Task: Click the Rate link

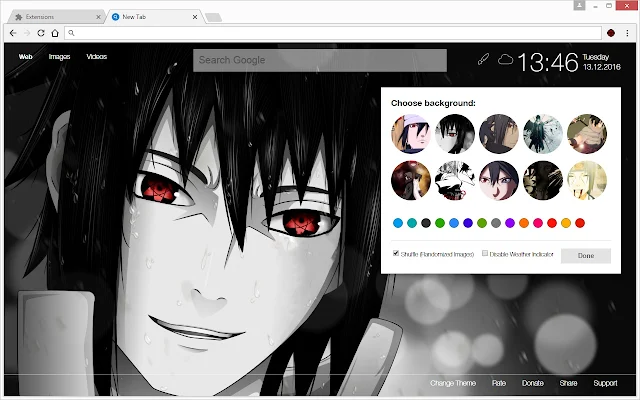Action: click(499, 383)
